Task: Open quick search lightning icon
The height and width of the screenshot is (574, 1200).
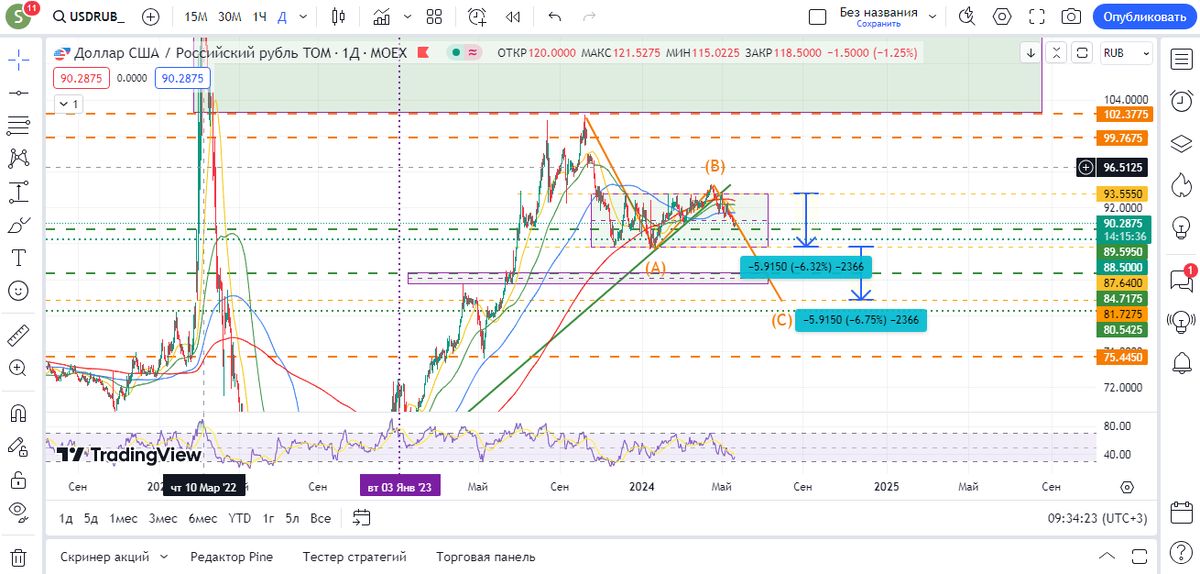Action: (x=966, y=17)
